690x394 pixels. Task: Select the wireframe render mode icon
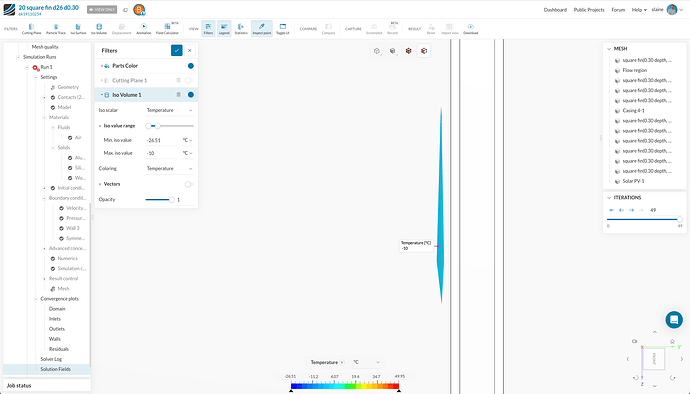377,51
